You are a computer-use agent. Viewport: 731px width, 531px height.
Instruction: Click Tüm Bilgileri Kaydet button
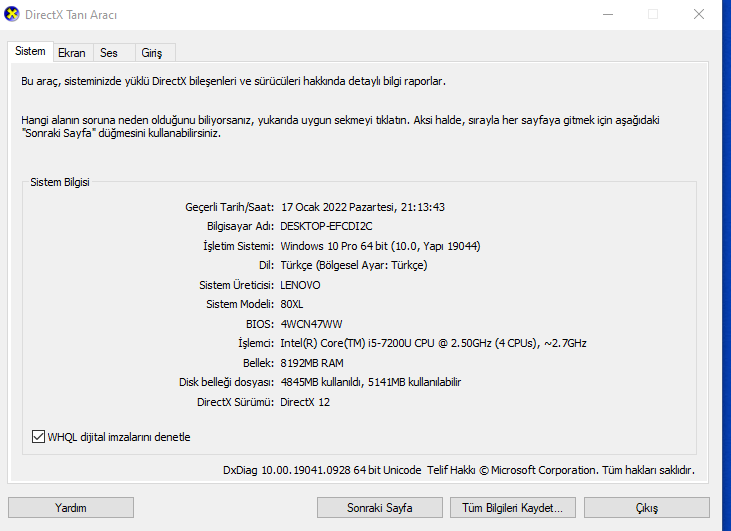(513, 508)
